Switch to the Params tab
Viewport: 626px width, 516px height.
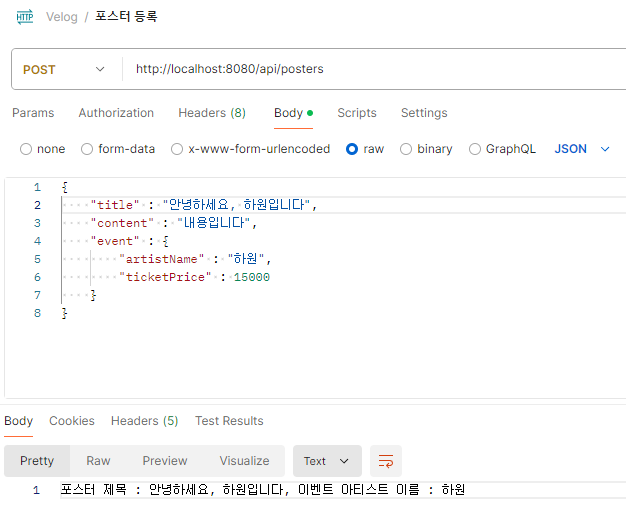pos(33,113)
